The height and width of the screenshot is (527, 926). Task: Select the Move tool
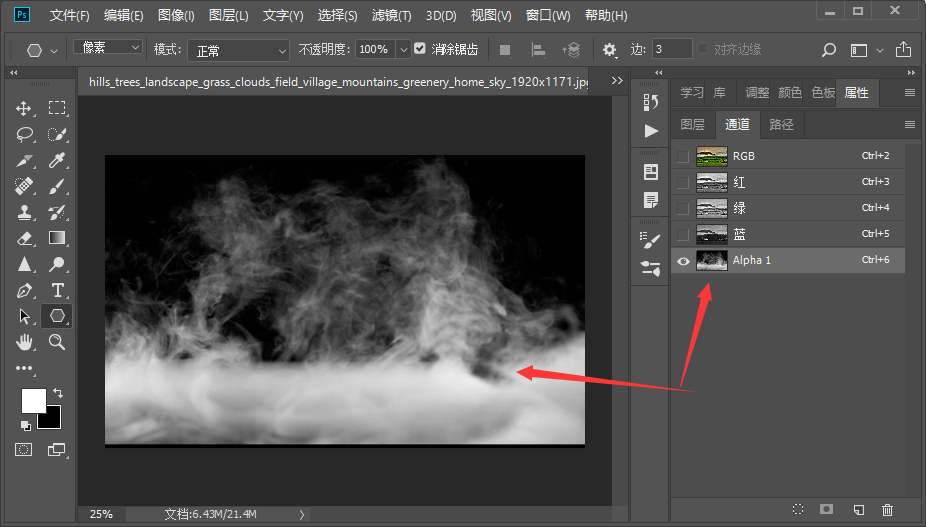tap(25, 108)
